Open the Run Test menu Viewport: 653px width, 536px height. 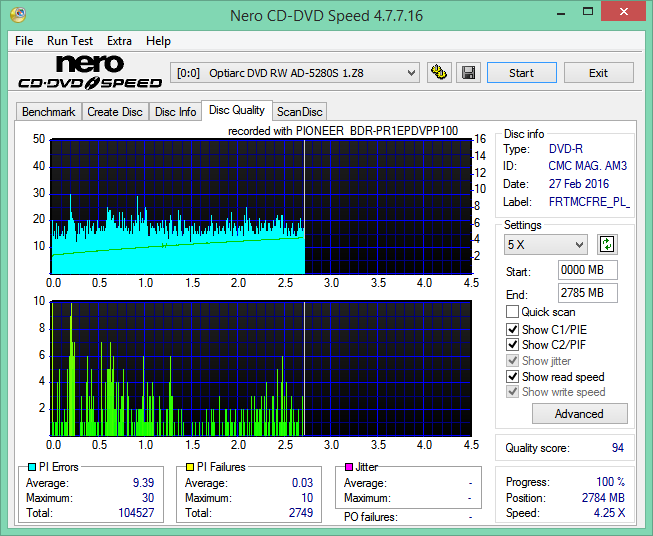70,41
